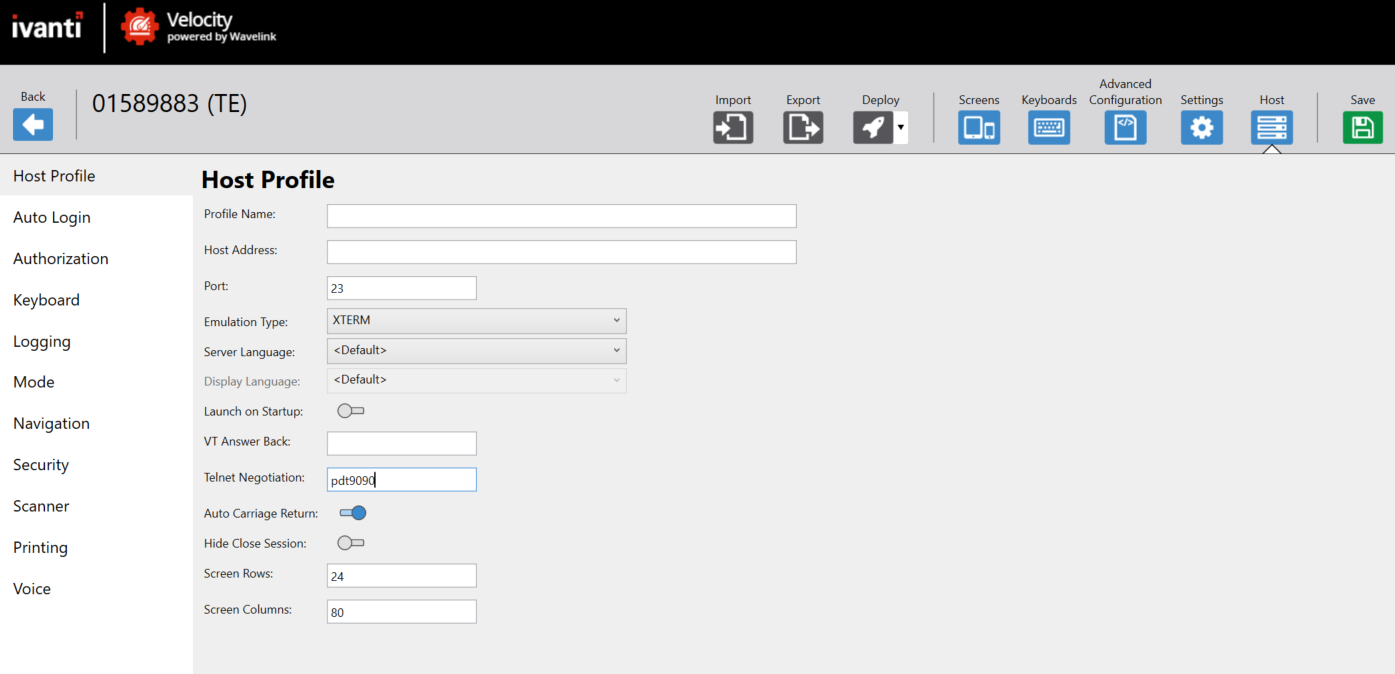Open Advanced Configuration
This screenshot has width=1395, height=674.
click(1125, 126)
